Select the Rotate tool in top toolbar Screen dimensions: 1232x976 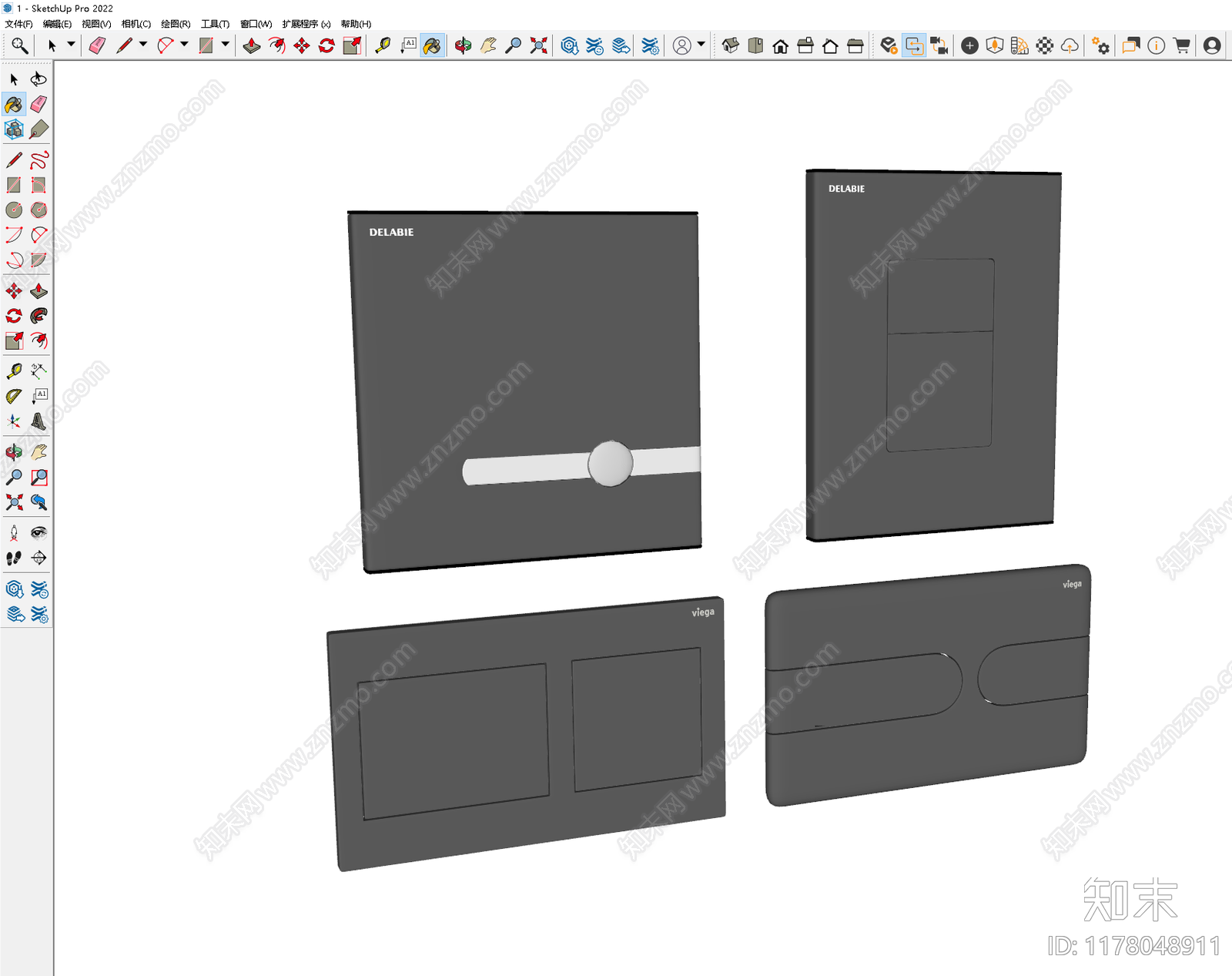tap(326, 46)
